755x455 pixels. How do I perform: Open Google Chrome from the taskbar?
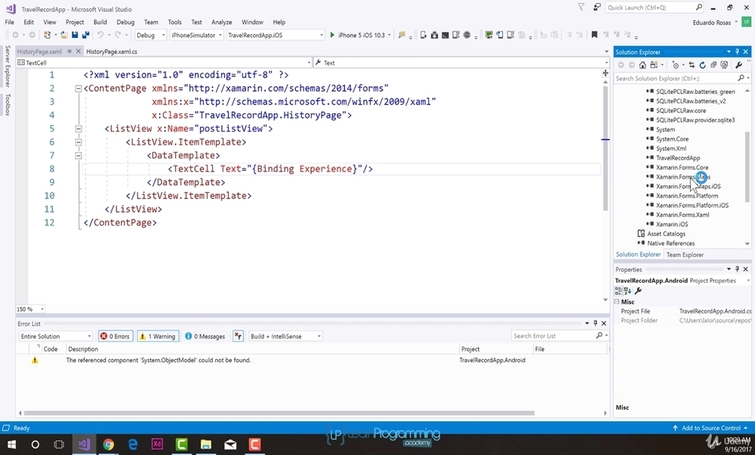pos(108,444)
